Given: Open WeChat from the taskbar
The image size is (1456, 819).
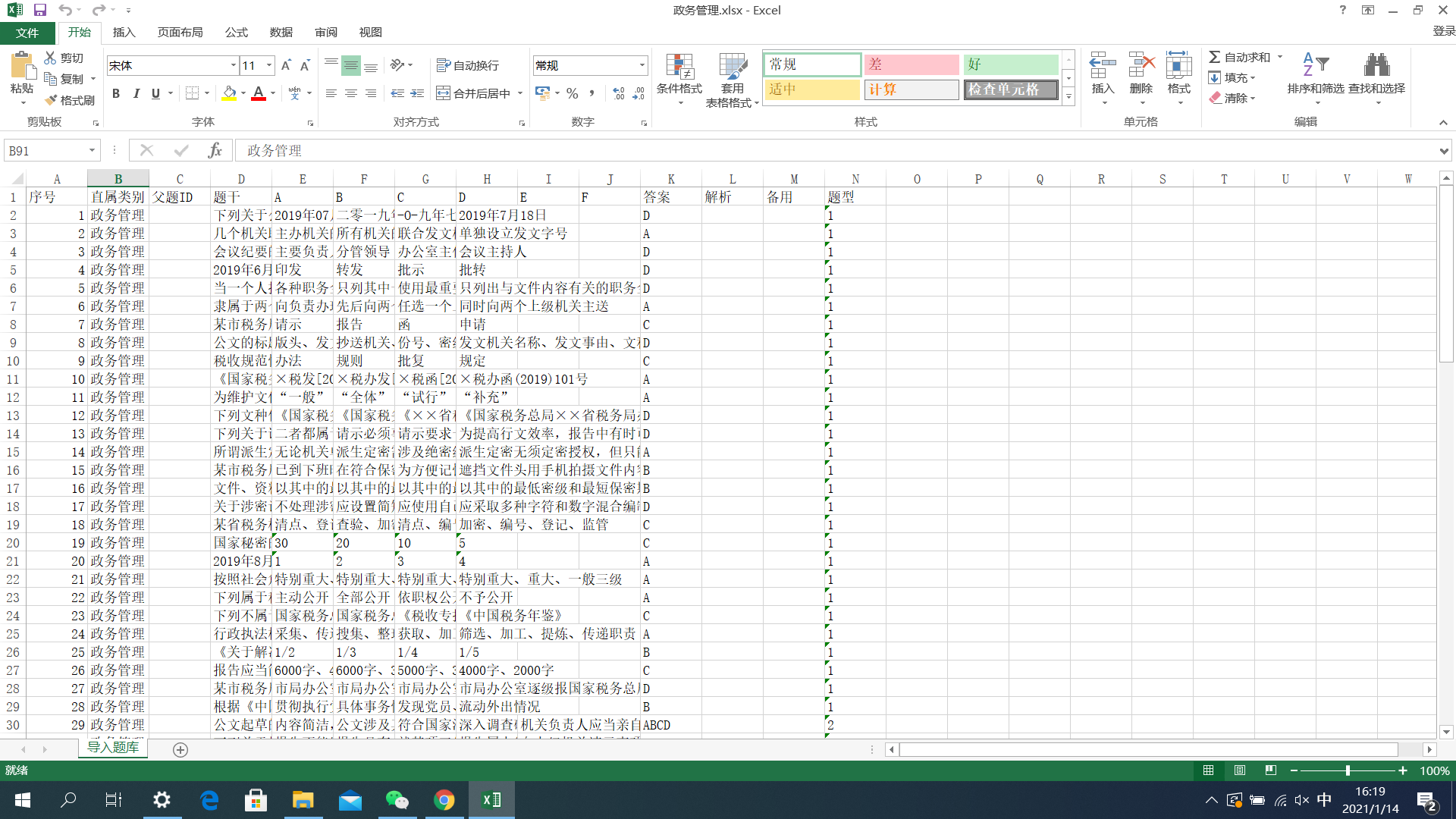Looking at the screenshot, I should pyautogui.click(x=397, y=800).
